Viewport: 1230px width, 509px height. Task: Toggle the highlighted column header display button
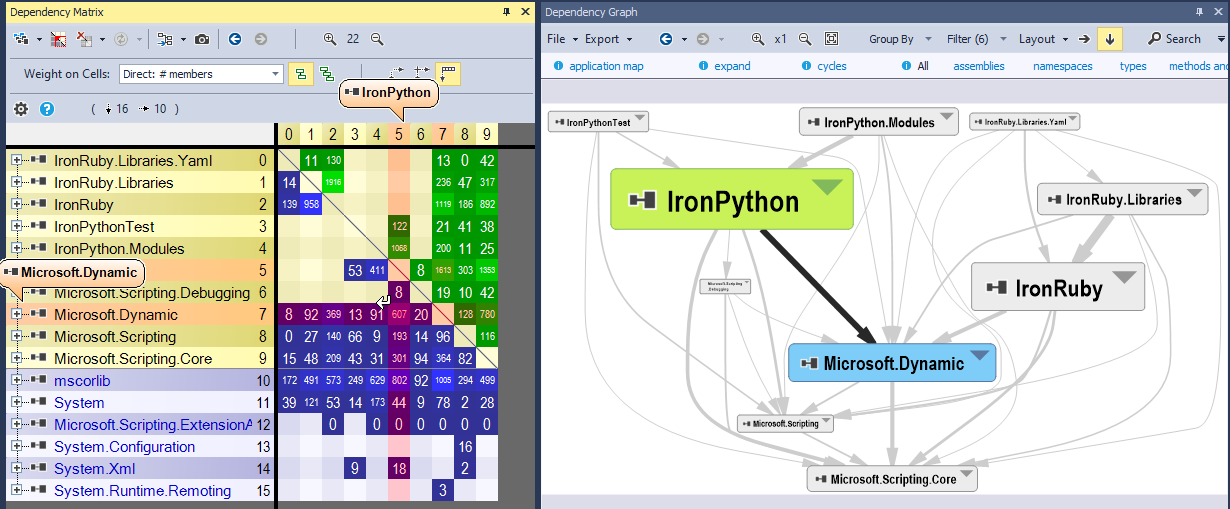448,74
